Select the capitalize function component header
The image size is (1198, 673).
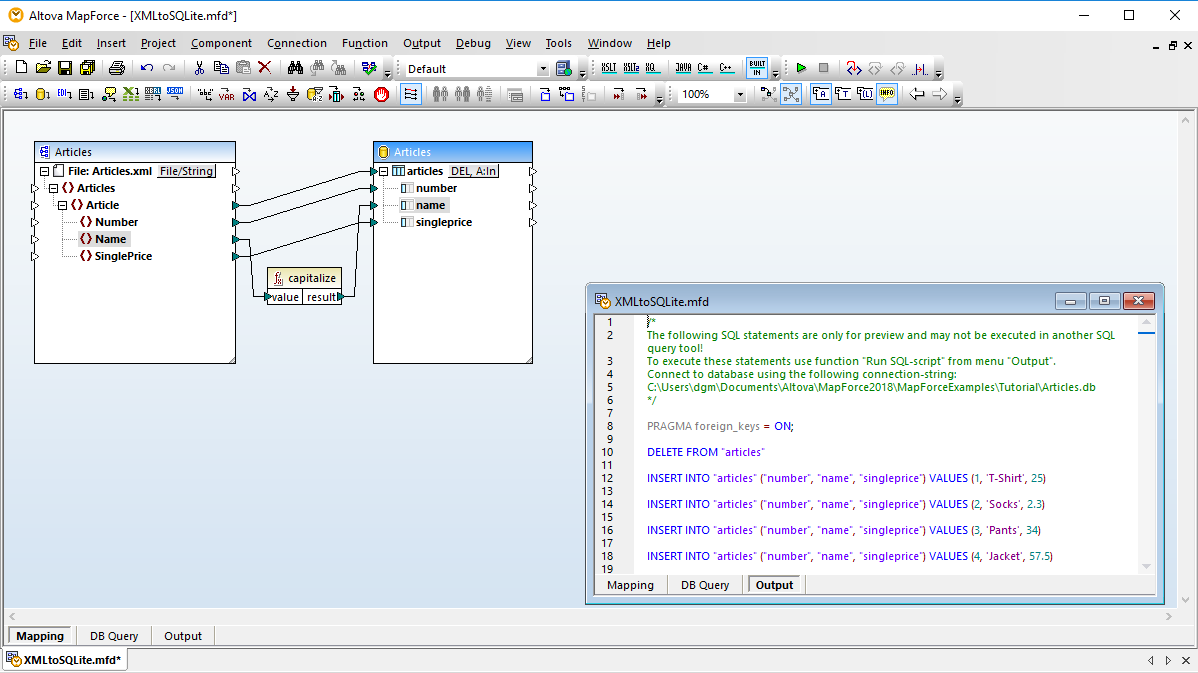point(304,278)
